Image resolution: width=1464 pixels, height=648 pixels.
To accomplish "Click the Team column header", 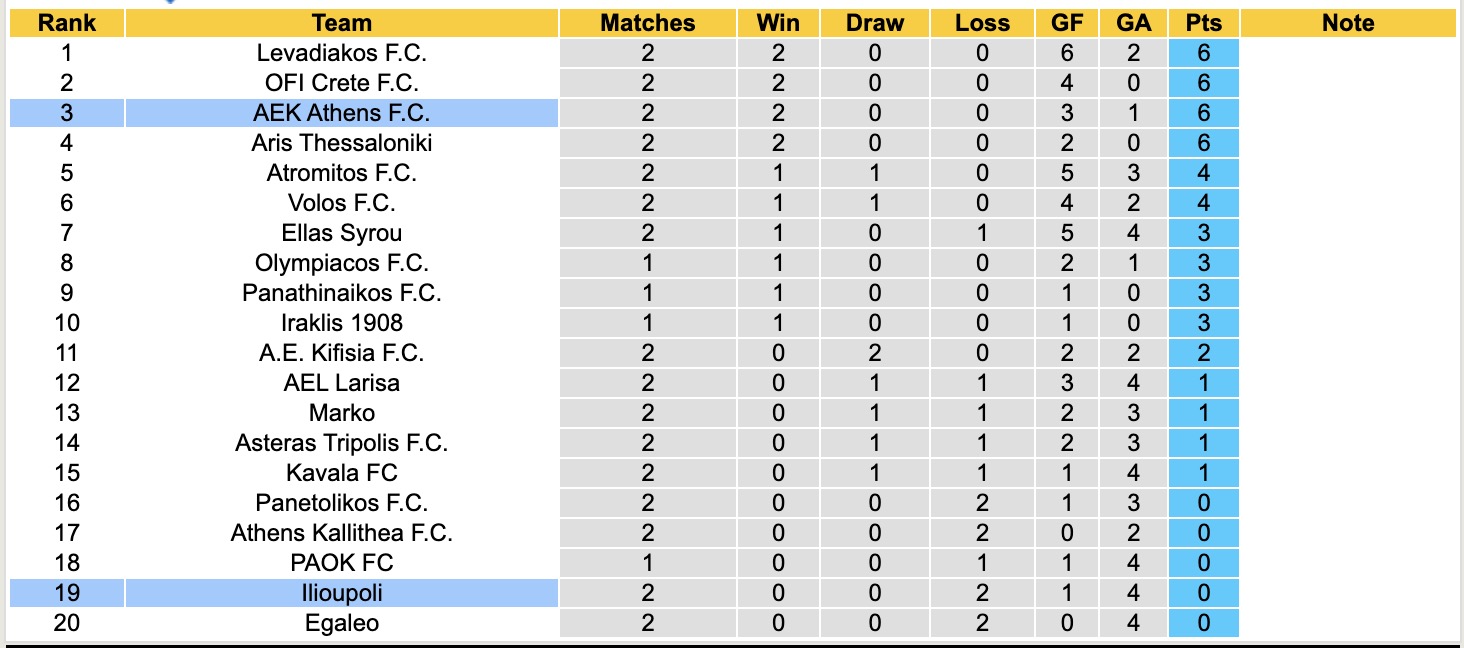I will [x=341, y=23].
